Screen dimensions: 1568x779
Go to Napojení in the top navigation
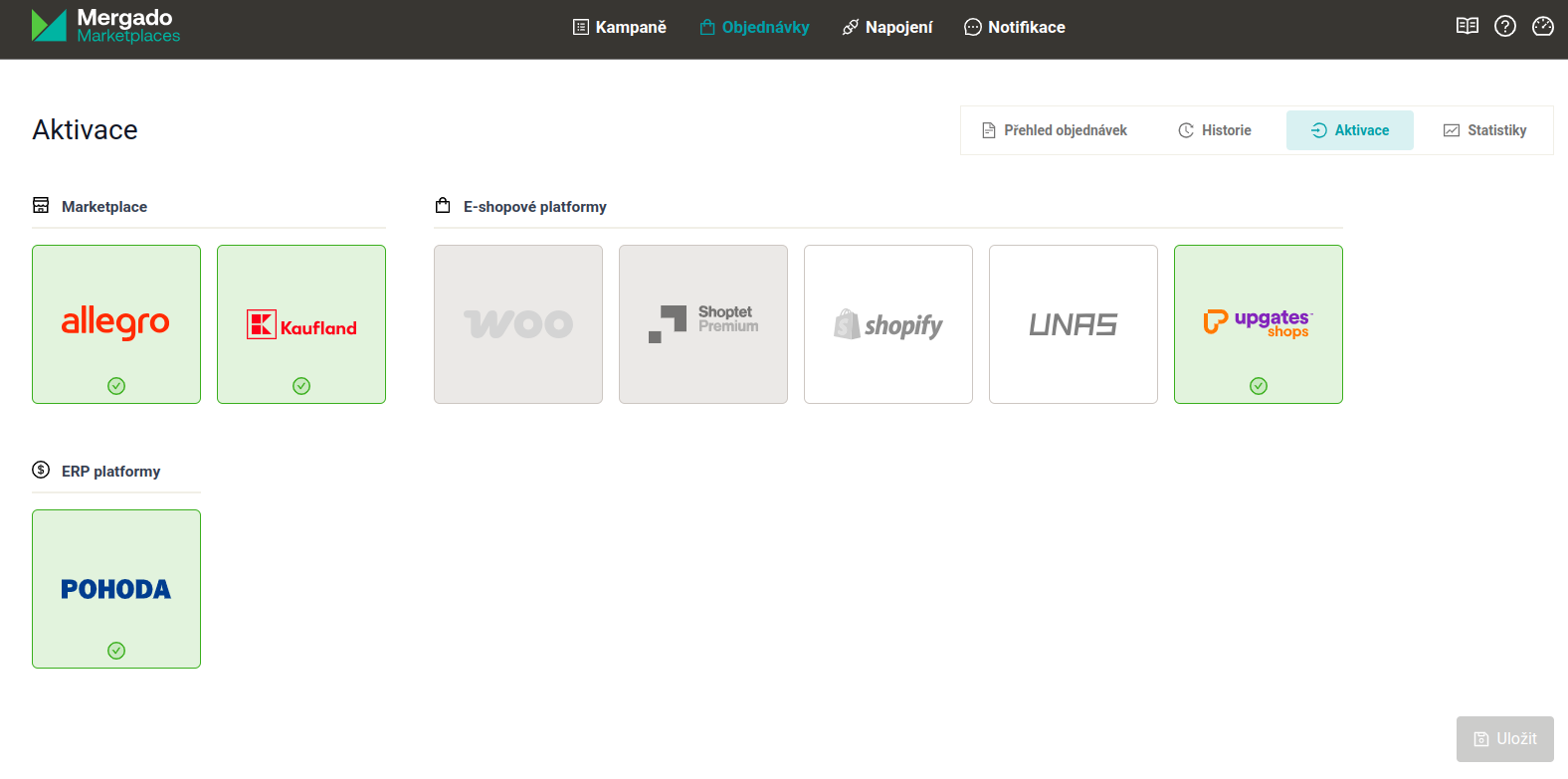886,28
